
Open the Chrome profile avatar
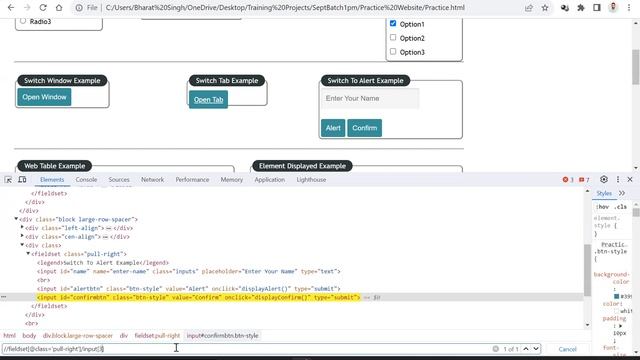pyautogui.click(x=613, y=7)
